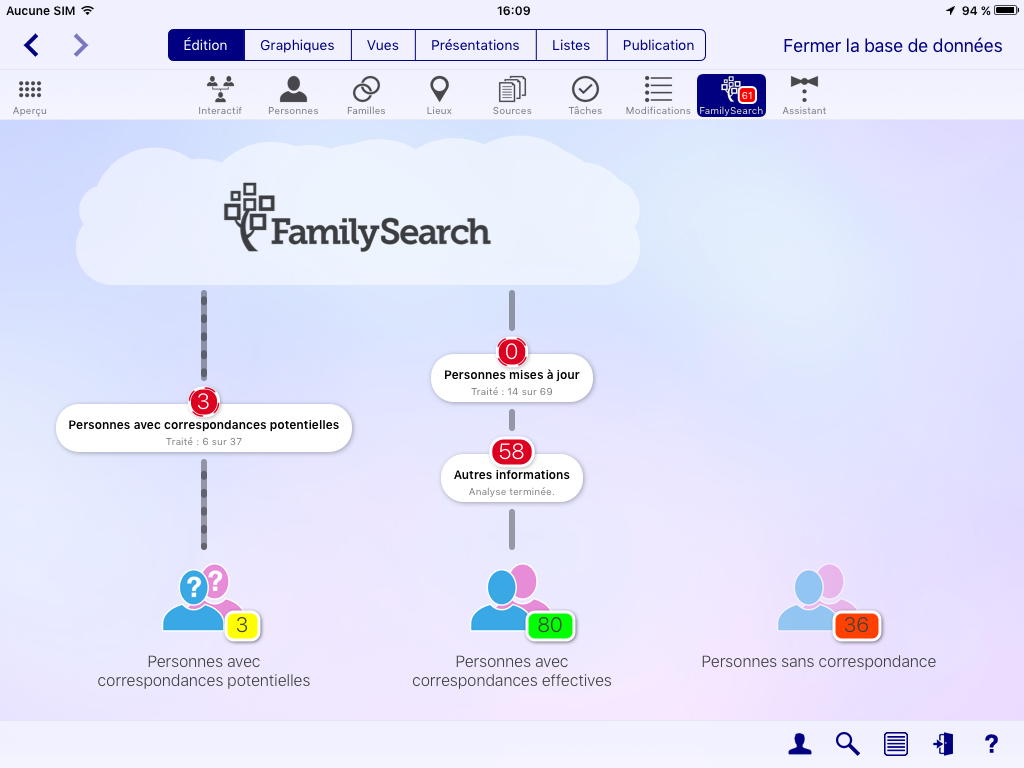Viewport: 1024px width, 768px height.
Task: Tap the door login icon
Action: [944, 744]
